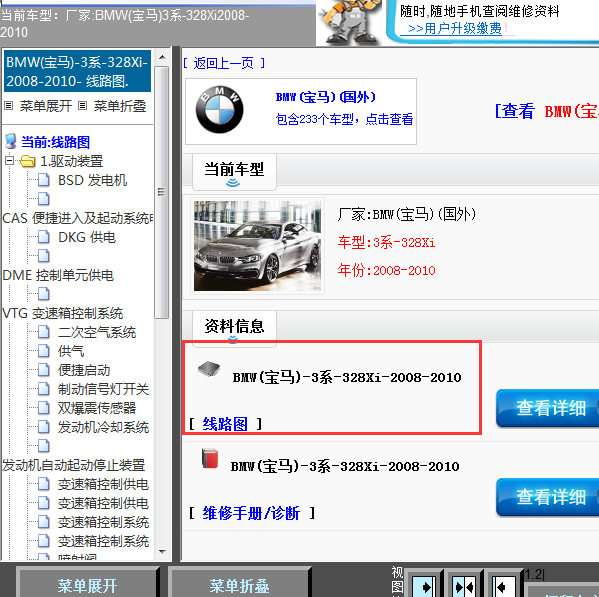This screenshot has height=597, width=599.
Task: Collapse the 1.驱动装置 tree node
Action: 10,161
